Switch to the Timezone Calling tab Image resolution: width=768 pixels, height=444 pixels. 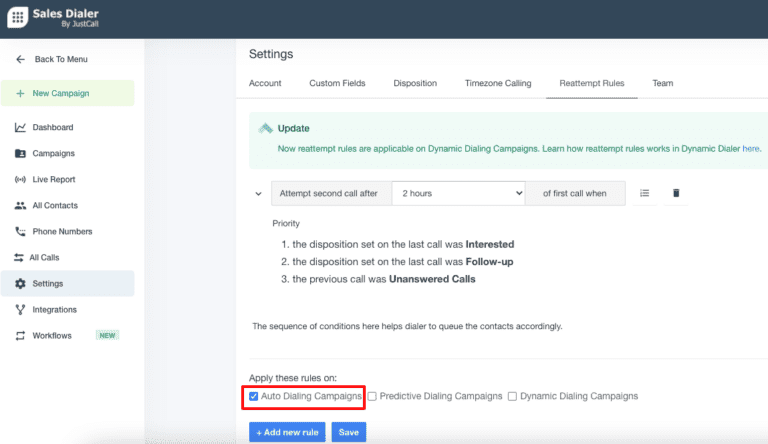(498, 83)
